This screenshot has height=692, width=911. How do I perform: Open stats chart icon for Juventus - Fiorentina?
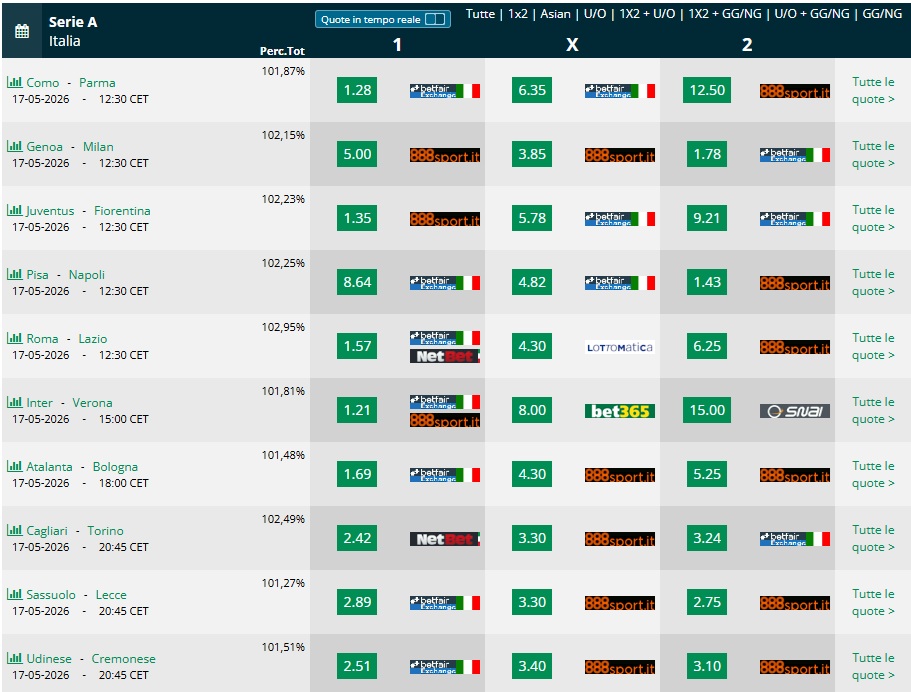pyautogui.click(x=15, y=210)
